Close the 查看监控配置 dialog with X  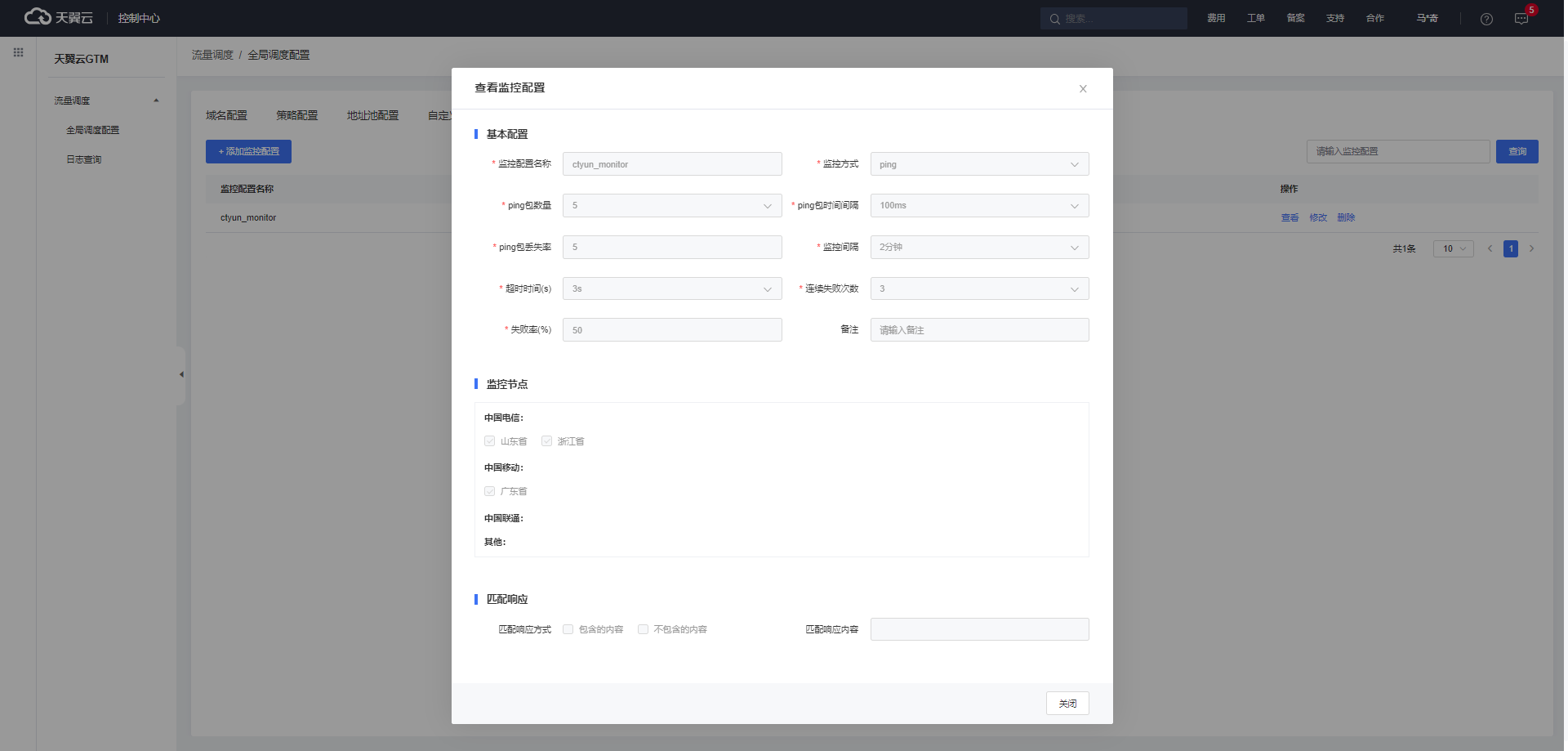pyautogui.click(x=1083, y=89)
